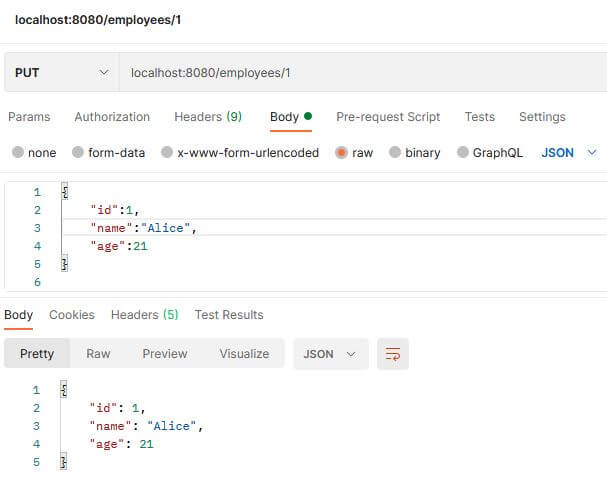Click the wrap lines icon in response toolbar

[393, 354]
